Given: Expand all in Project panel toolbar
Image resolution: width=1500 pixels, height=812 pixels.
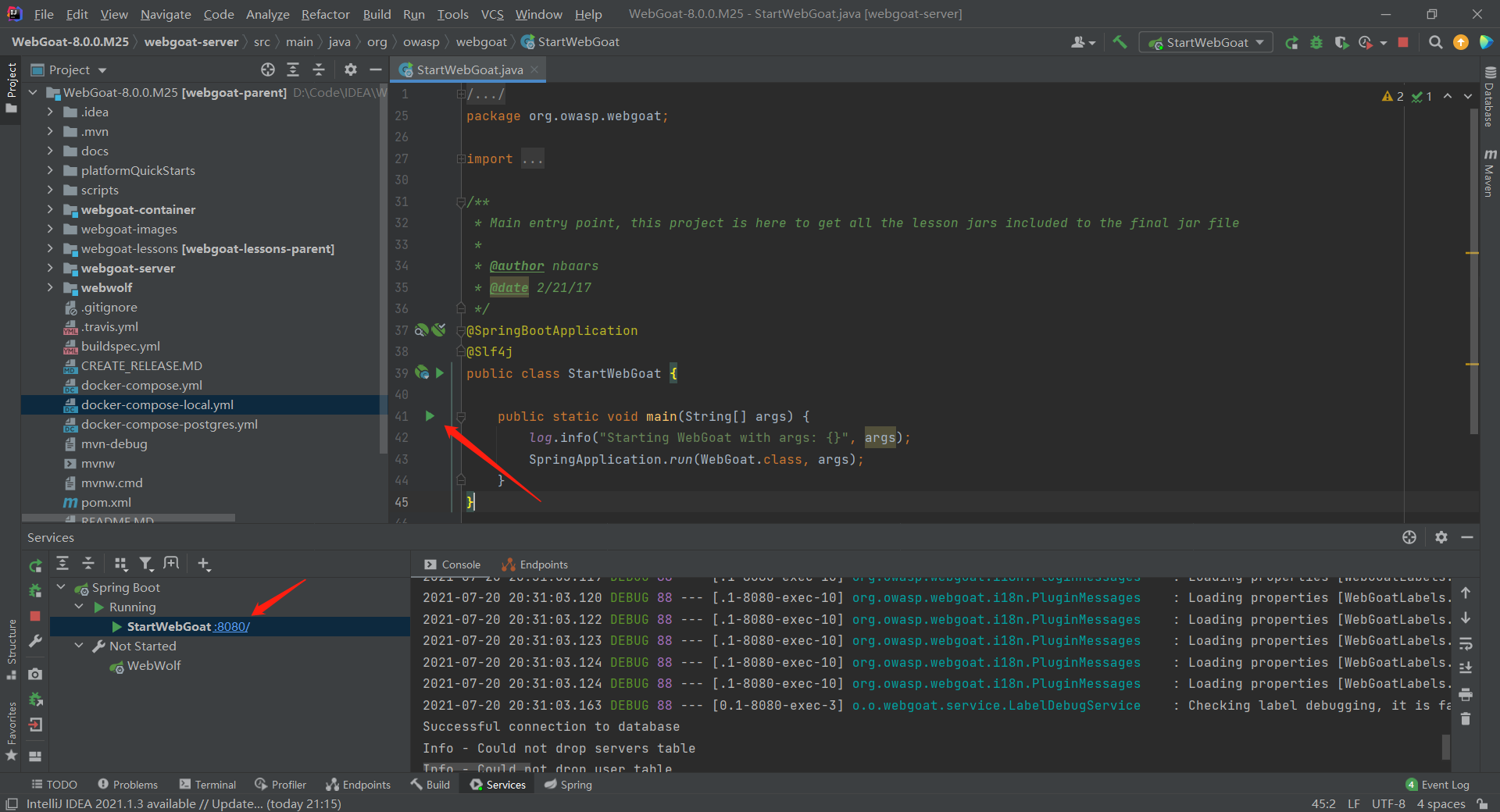Looking at the screenshot, I should point(293,69).
